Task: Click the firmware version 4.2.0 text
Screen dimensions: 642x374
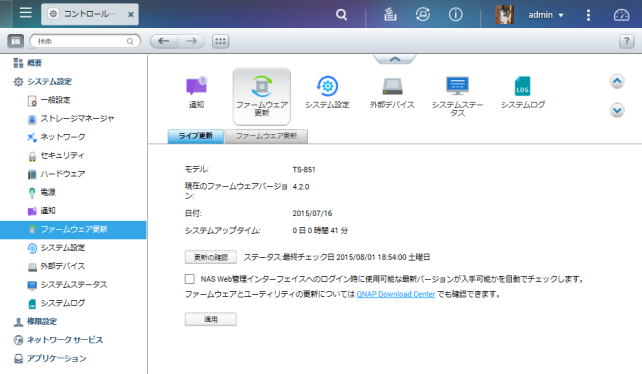Action: [301, 187]
